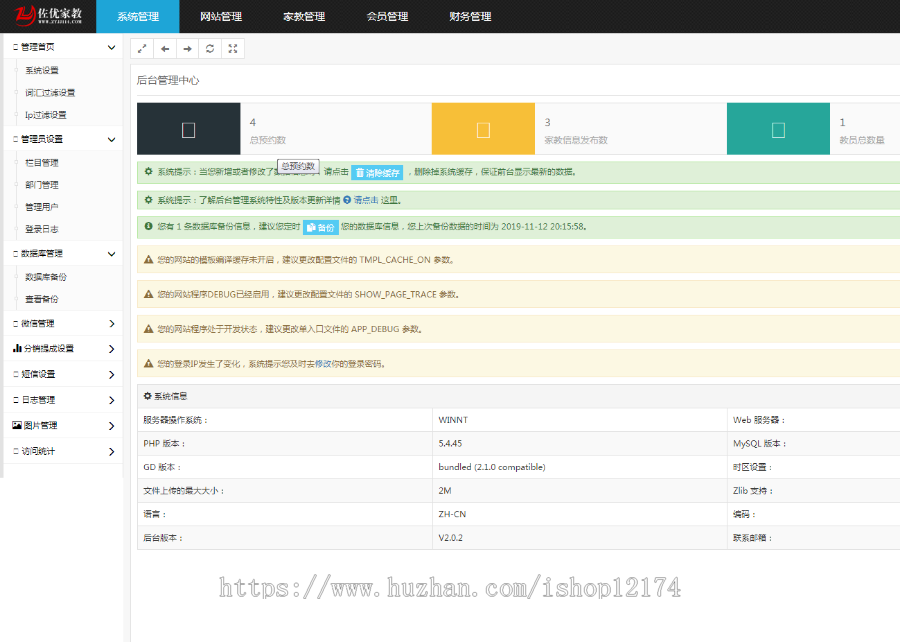Viewport: 900px width, 642px height.
Task: Click warning icon of APP_DEBUG alert
Action: point(149,329)
